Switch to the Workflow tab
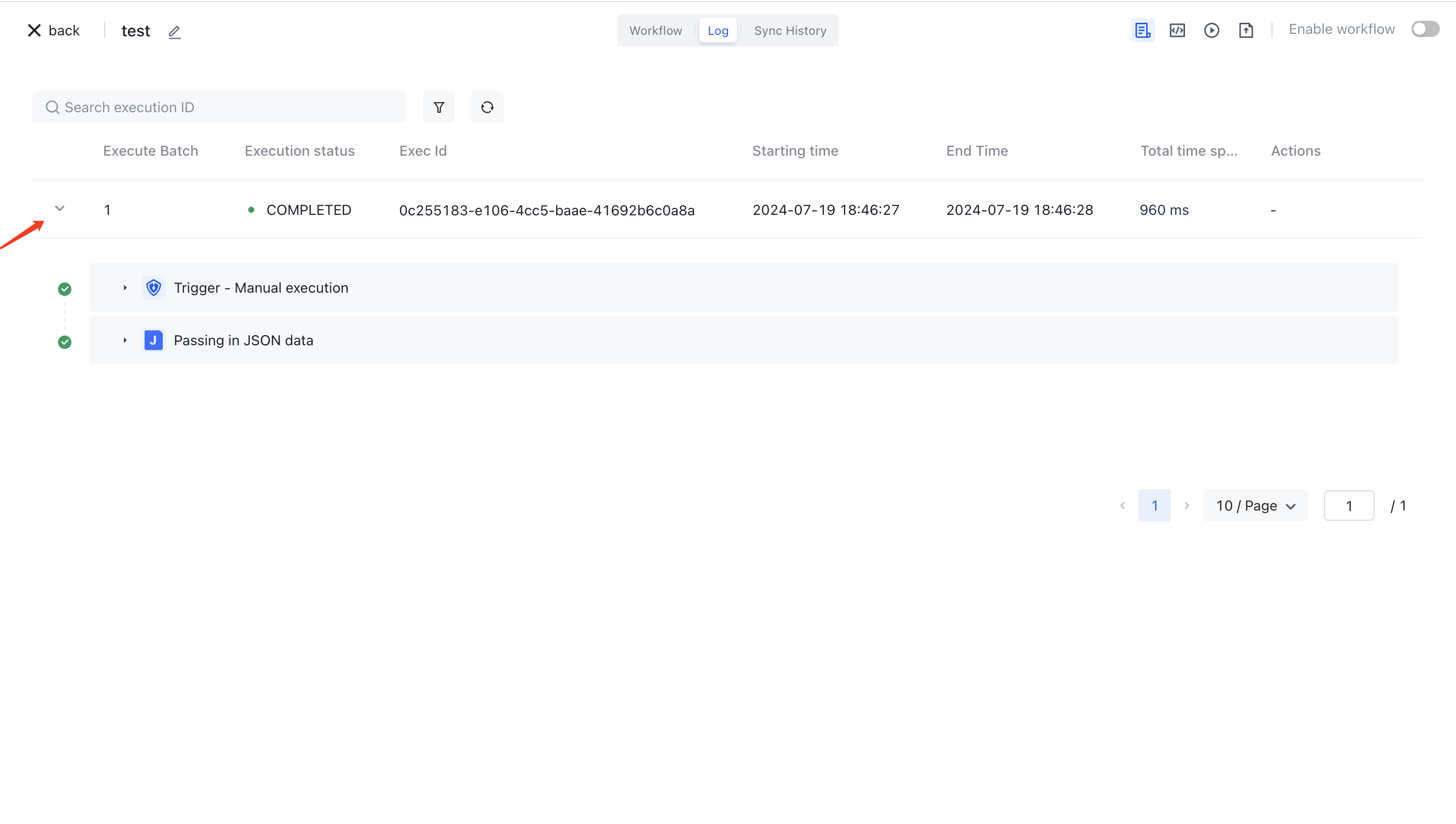Screen dimensions: 1456x824 [655, 30]
